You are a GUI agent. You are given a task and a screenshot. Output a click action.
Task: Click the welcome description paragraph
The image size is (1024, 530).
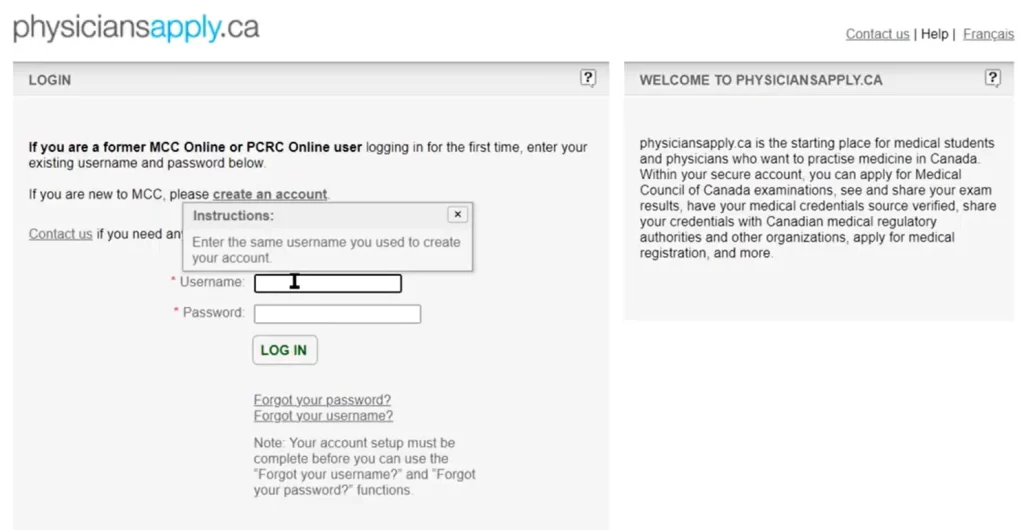tap(817, 198)
